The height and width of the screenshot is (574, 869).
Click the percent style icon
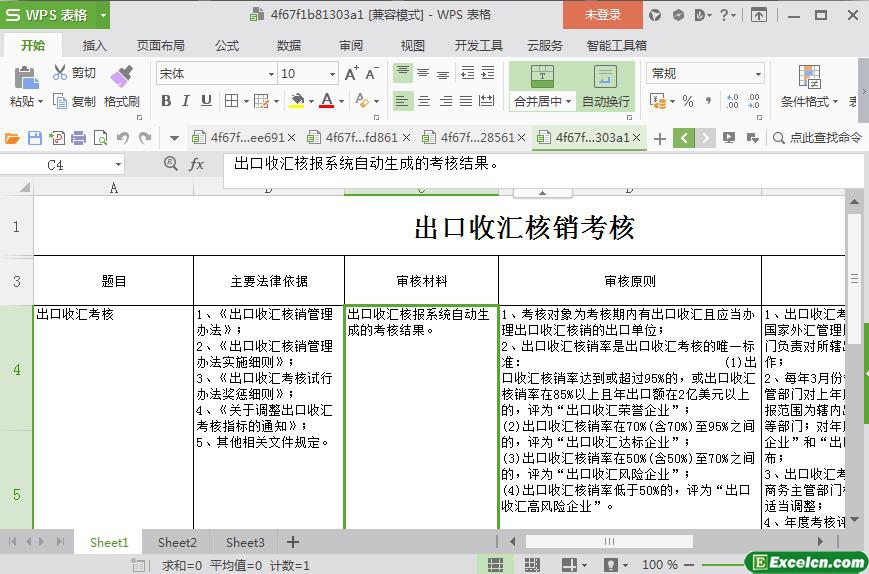coord(688,101)
